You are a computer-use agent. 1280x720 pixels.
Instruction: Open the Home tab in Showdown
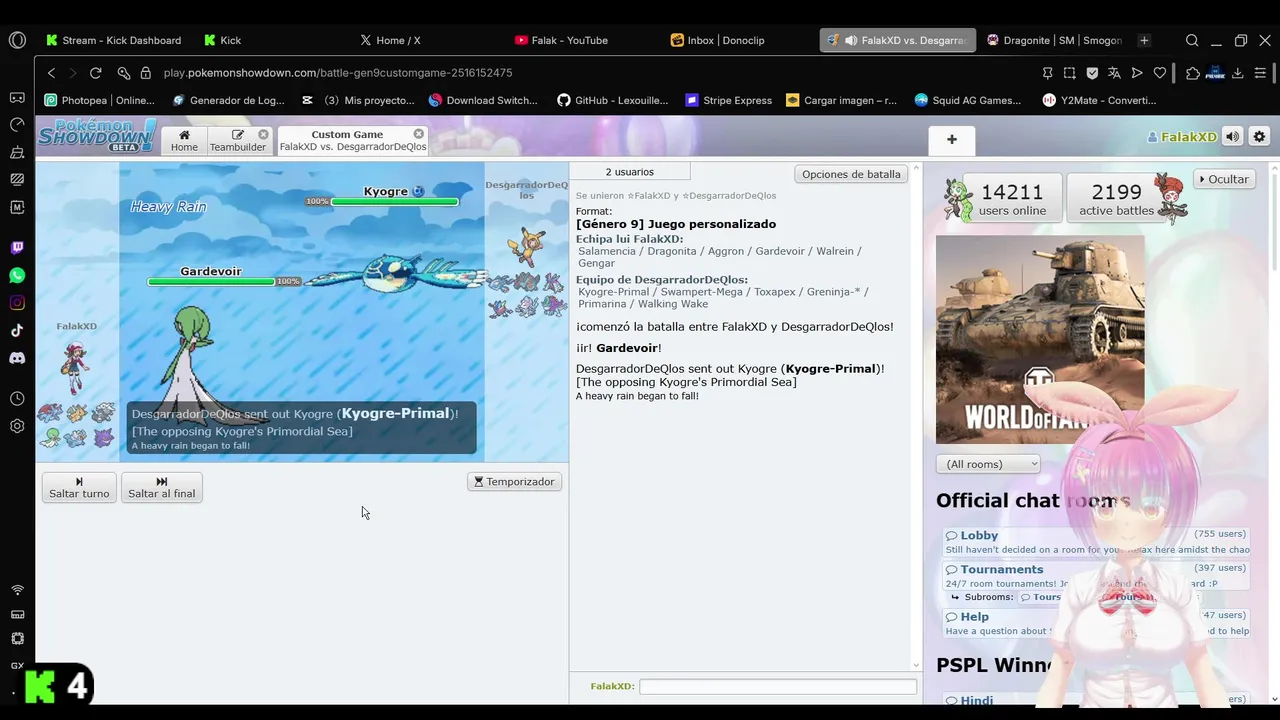184,140
